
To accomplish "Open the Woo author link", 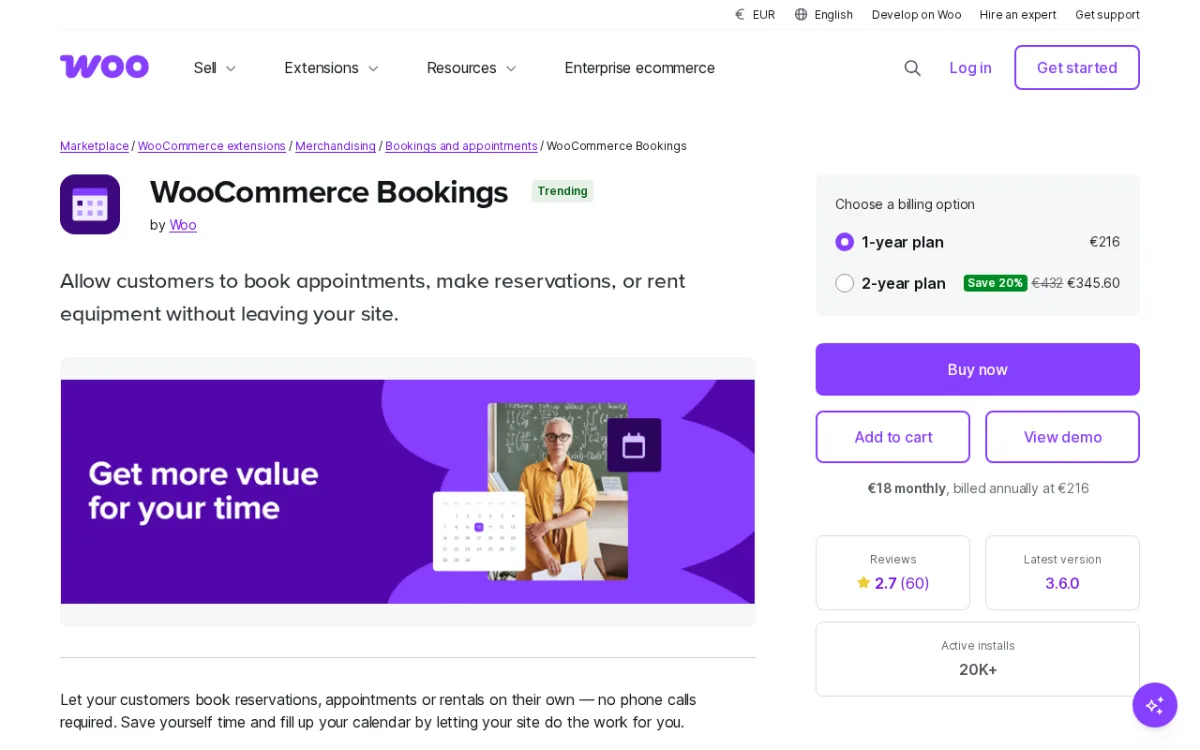I will 183,225.
